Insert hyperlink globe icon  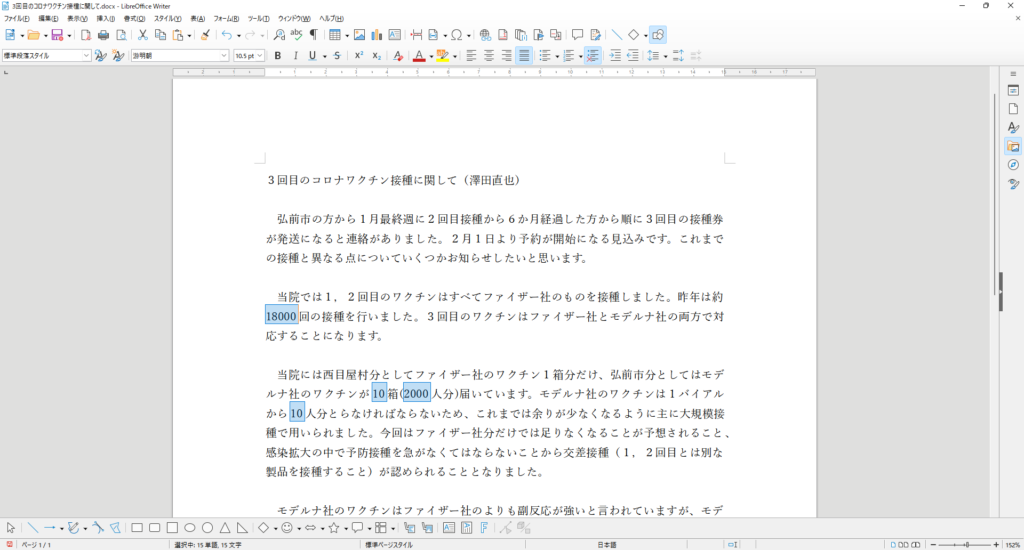coord(485,35)
